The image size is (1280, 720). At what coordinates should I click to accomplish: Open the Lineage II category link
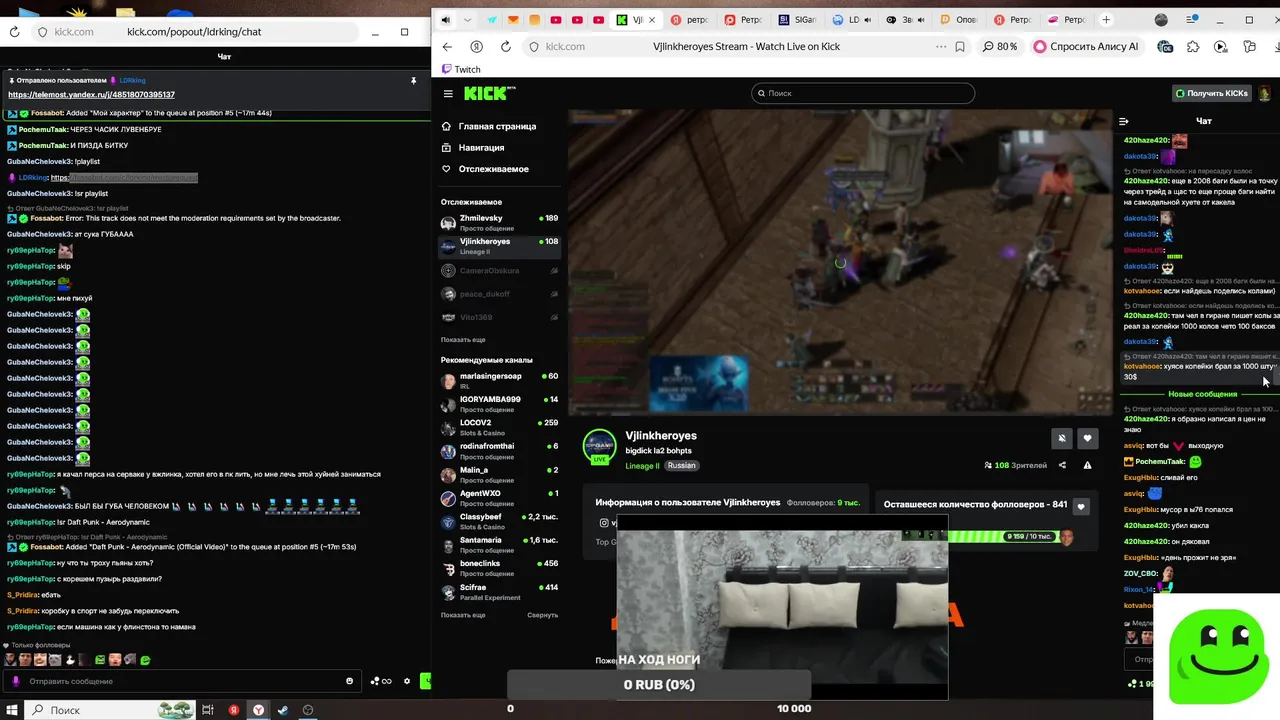[642, 466]
